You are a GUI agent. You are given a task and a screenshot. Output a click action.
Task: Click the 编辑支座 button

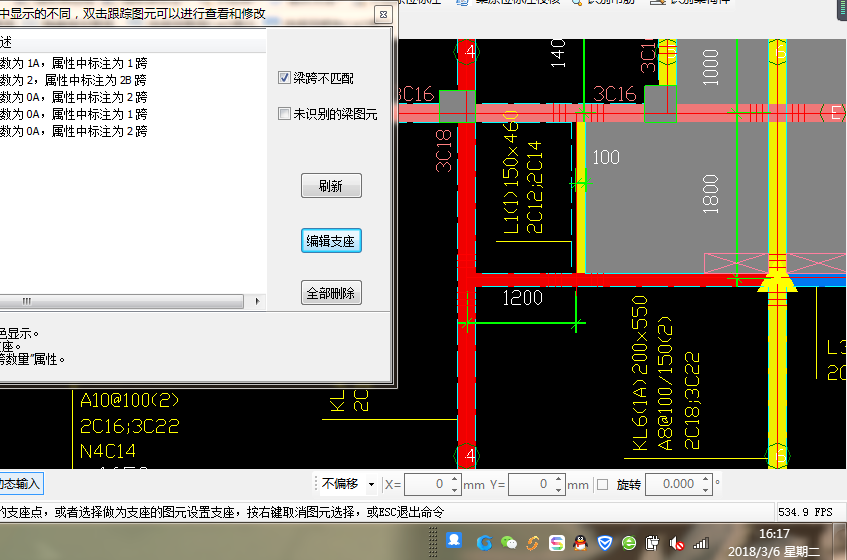331,241
